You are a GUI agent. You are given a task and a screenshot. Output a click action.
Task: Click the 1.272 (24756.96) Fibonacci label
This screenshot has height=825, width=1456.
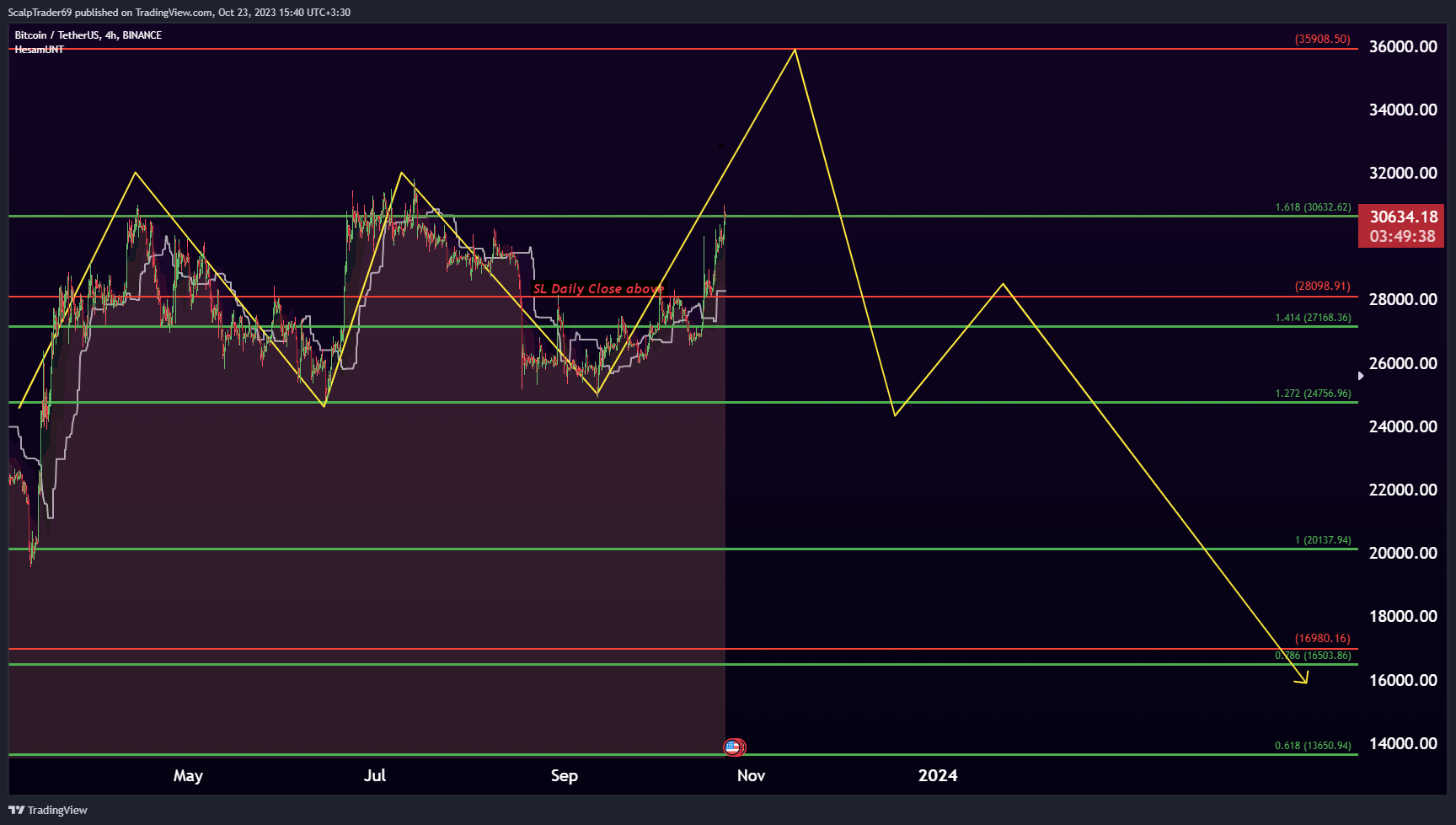pos(1313,394)
